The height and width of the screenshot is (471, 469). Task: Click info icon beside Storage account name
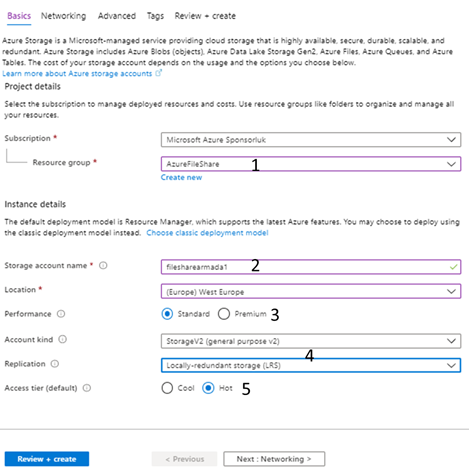pyautogui.click(x=103, y=265)
